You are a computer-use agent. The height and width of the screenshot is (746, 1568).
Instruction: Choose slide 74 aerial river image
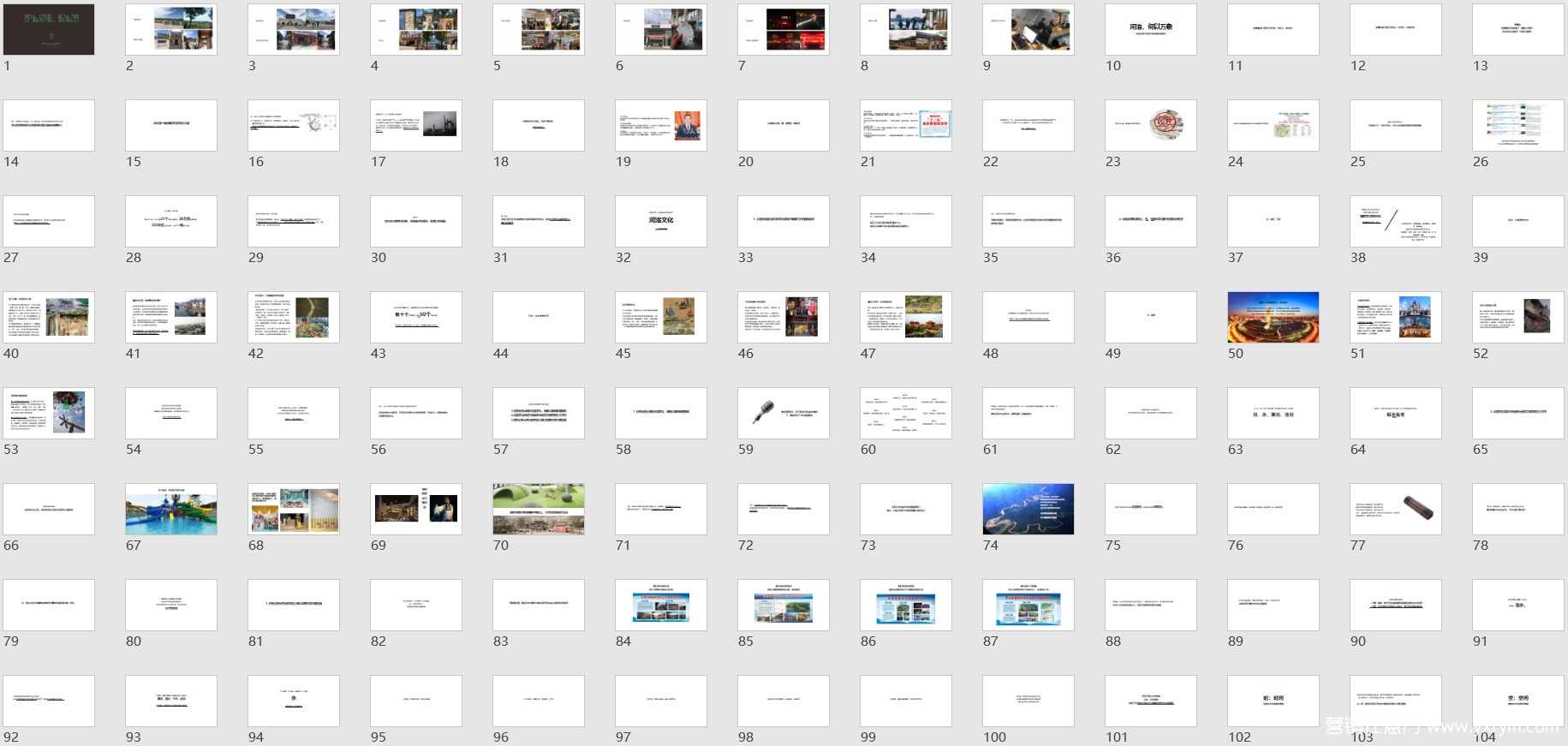point(1028,509)
